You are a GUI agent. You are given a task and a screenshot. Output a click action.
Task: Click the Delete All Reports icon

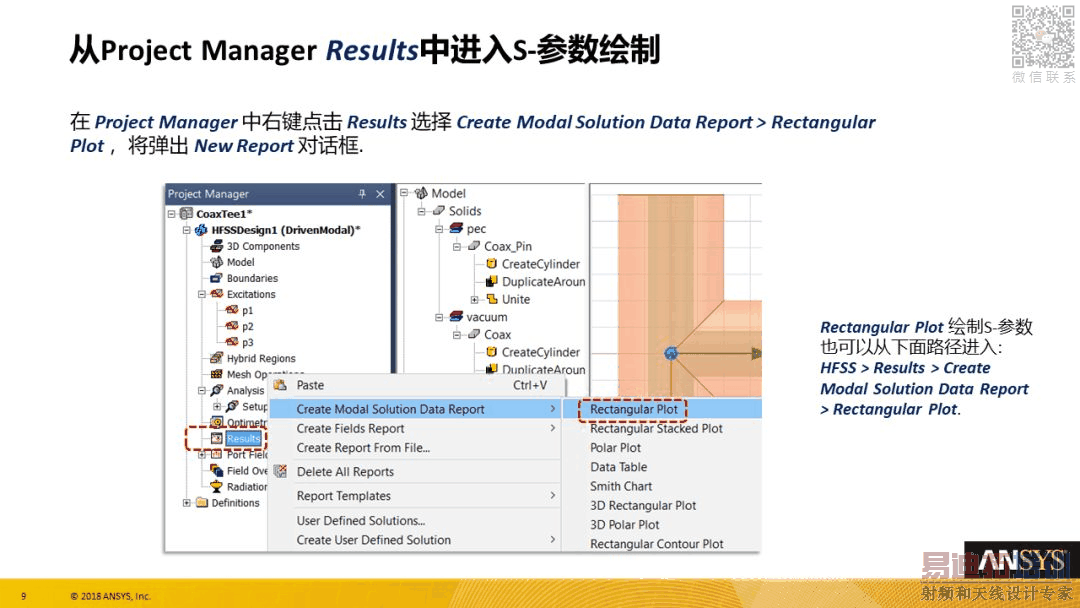[x=280, y=471]
